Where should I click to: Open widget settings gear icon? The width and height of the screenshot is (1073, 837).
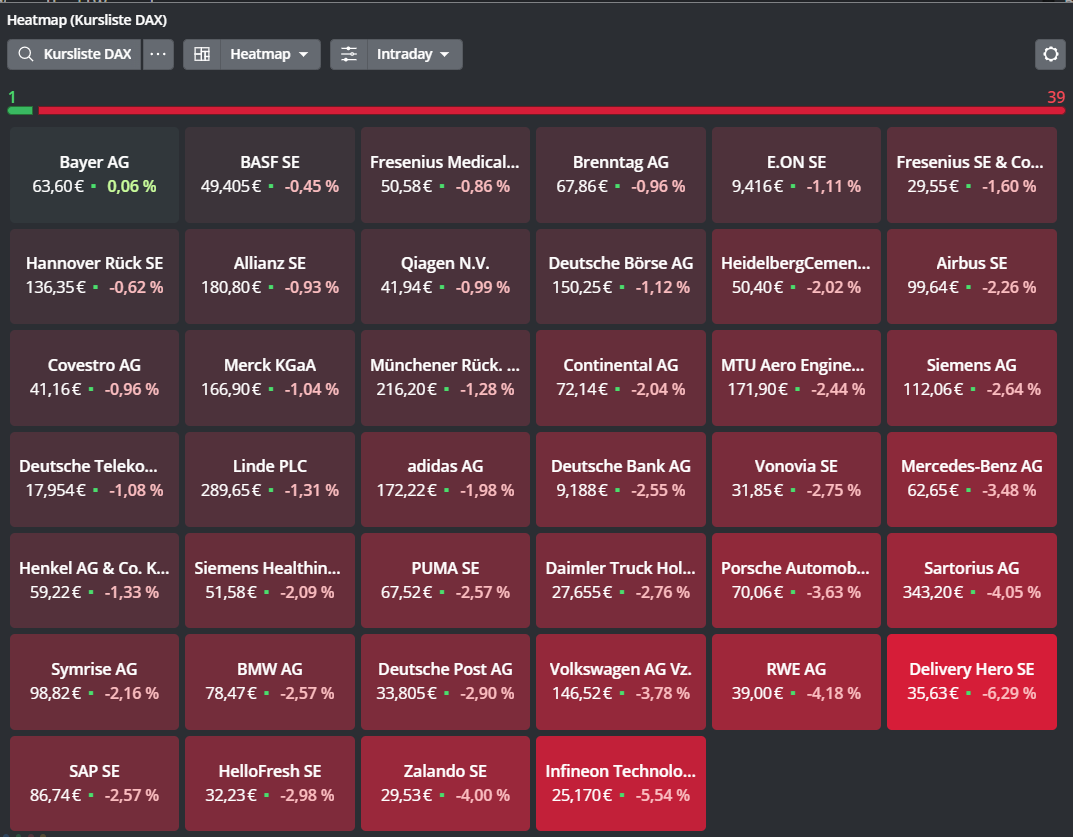coord(1050,54)
